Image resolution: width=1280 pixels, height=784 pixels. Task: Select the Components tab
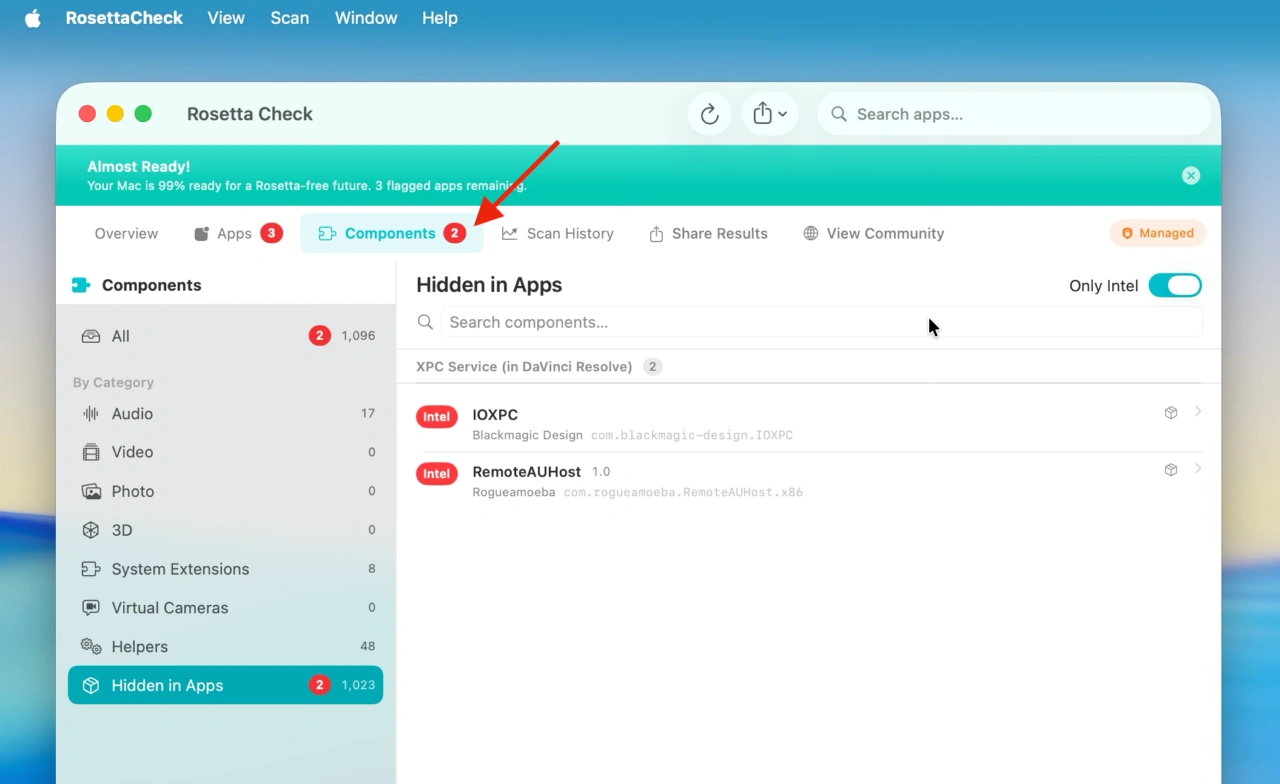(392, 233)
